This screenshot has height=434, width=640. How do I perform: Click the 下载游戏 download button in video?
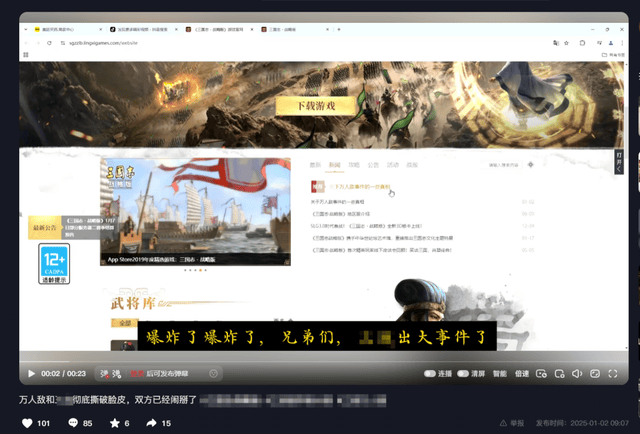[x=316, y=106]
